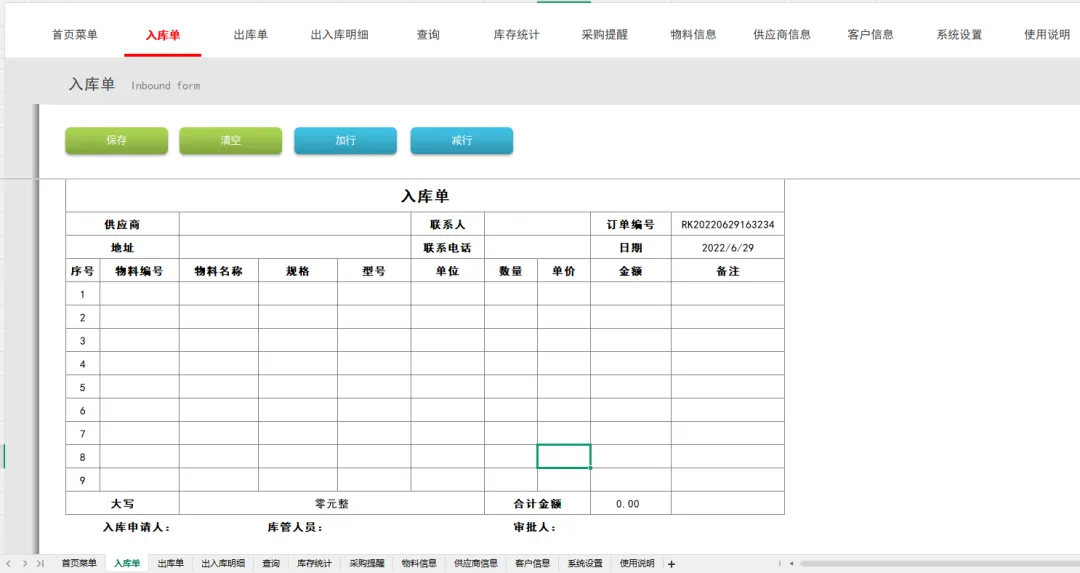The image size is (1080, 573).
Task: Click the 合计金额 value 0.00
Action: click(x=631, y=503)
